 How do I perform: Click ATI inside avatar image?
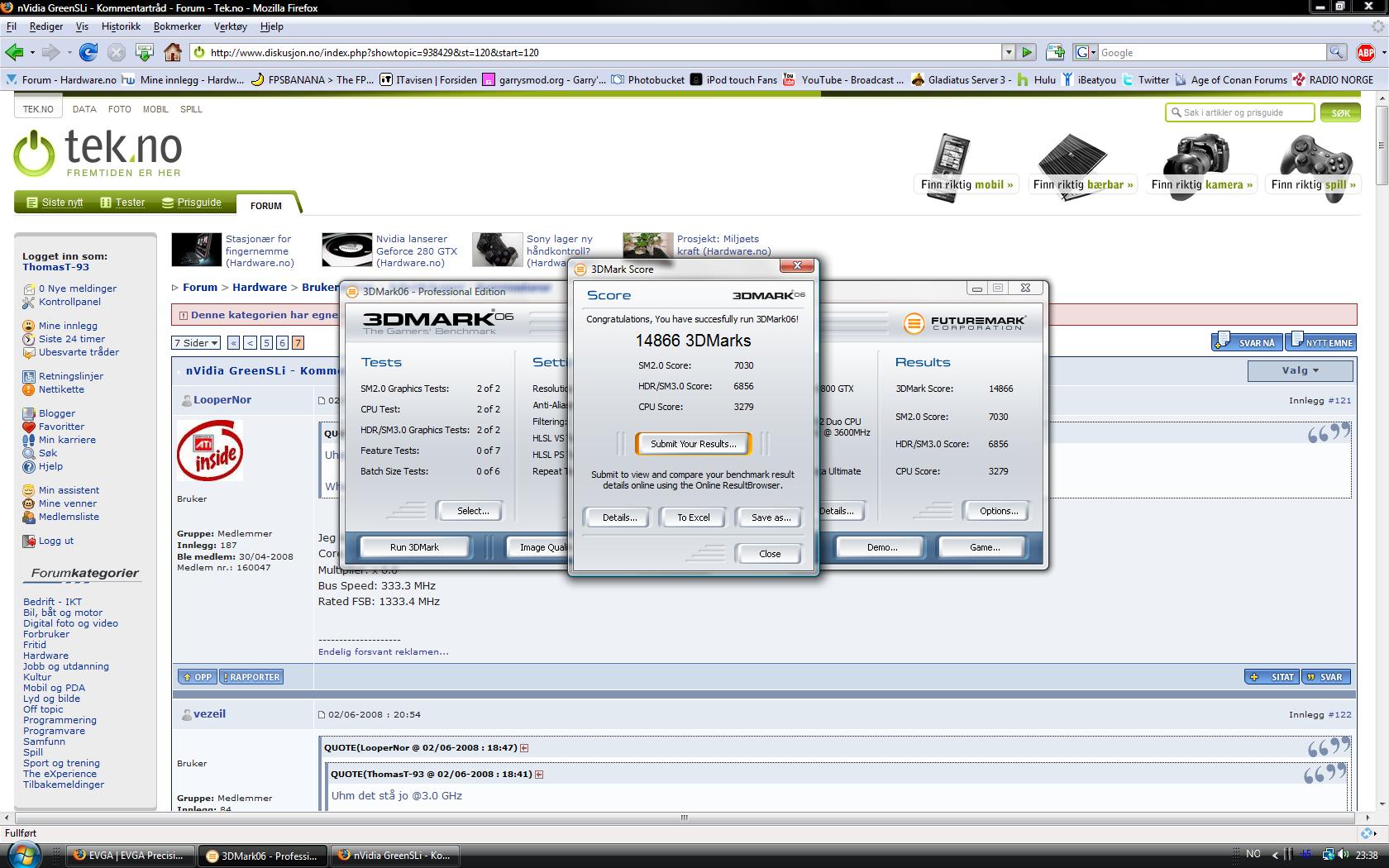coord(210,451)
